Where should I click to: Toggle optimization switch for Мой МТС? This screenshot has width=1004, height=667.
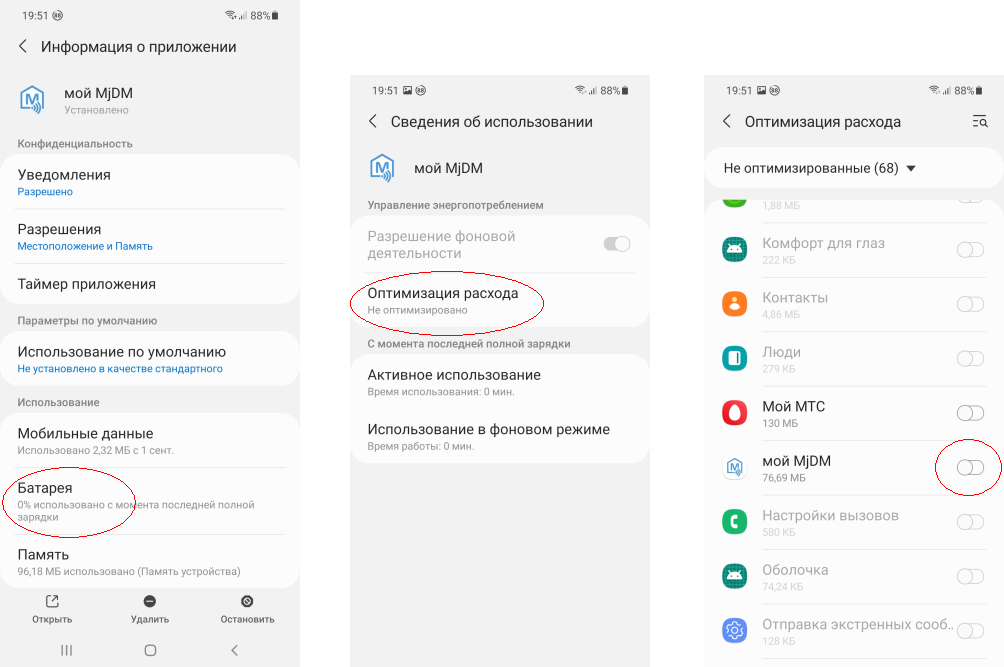click(x=970, y=413)
